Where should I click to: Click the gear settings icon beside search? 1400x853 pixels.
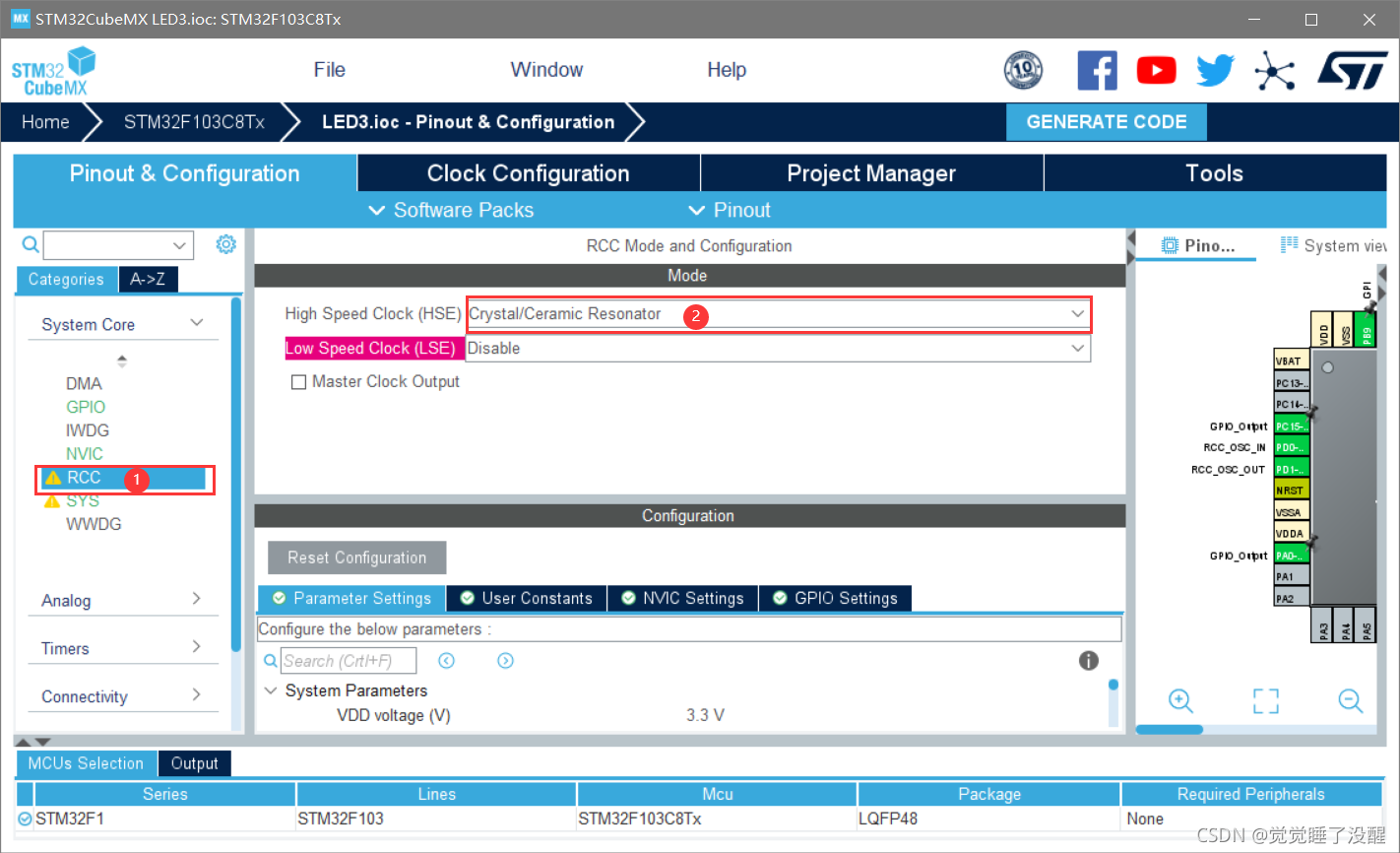click(226, 244)
